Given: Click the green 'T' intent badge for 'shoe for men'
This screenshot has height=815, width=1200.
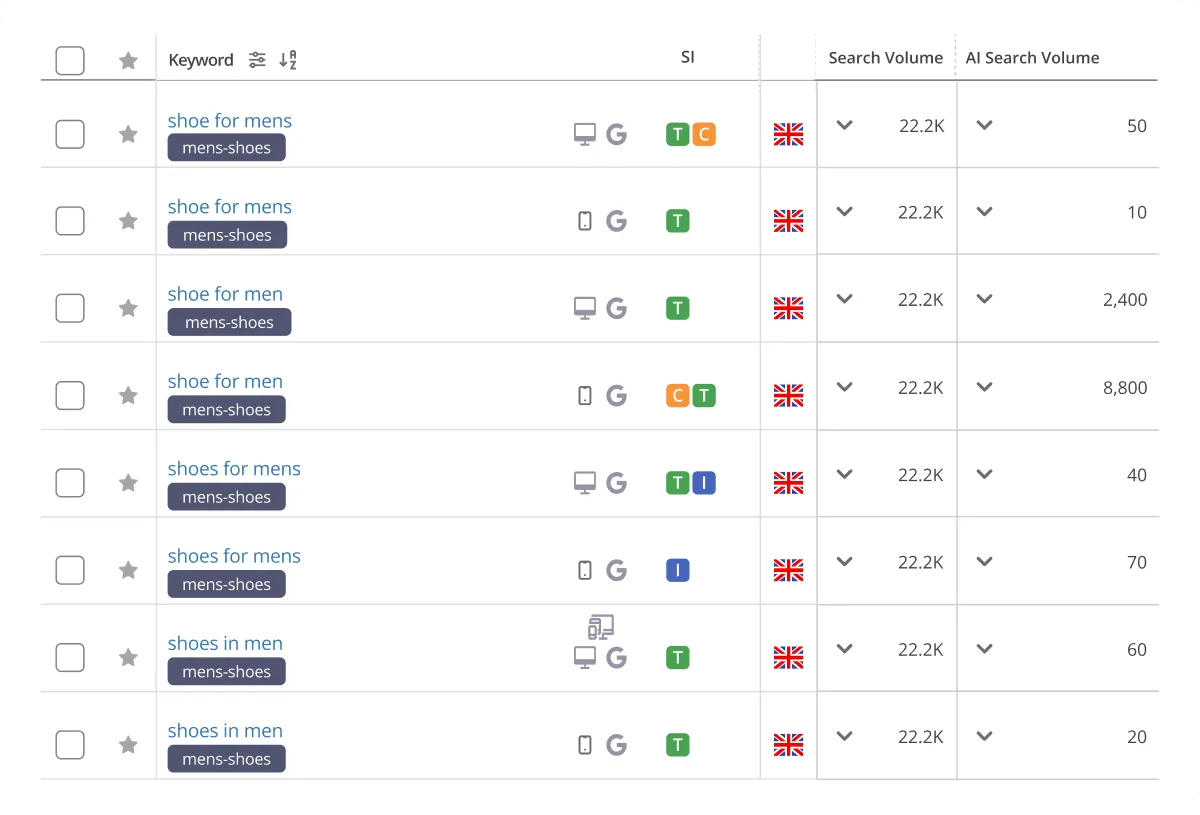Looking at the screenshot, I should [x=677, y=308].
